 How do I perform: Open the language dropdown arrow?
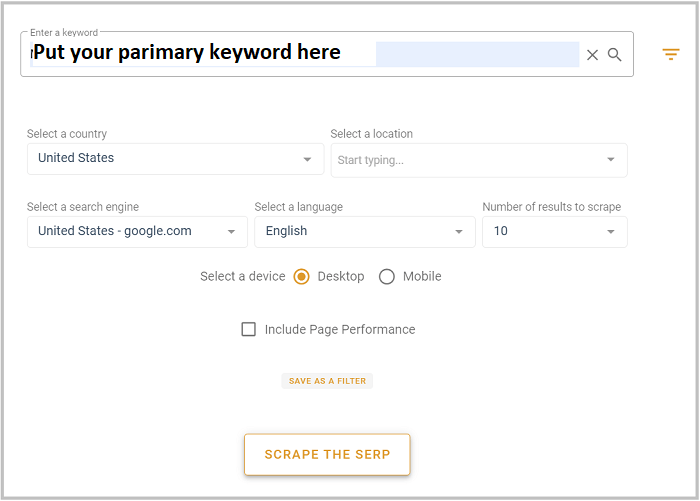459,232
